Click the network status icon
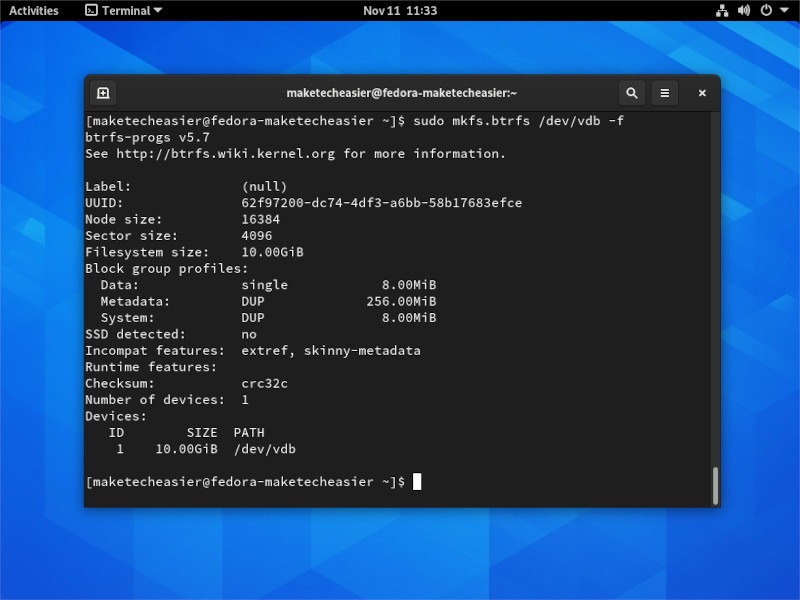The width and height of the screenshot is (800, 600). (722, 10)
